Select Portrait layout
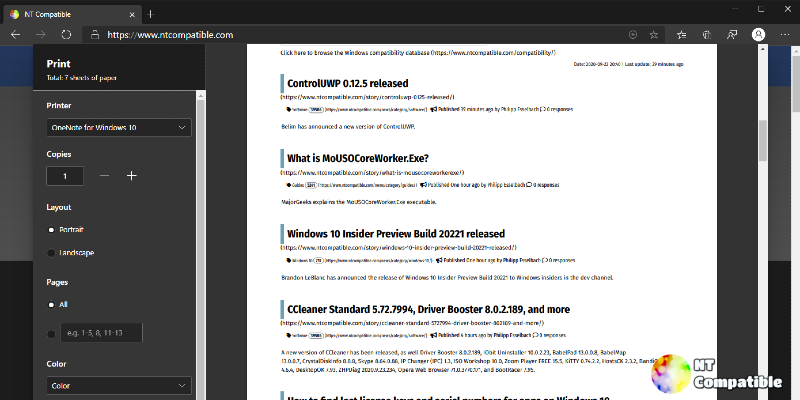 tap(51, 230)
